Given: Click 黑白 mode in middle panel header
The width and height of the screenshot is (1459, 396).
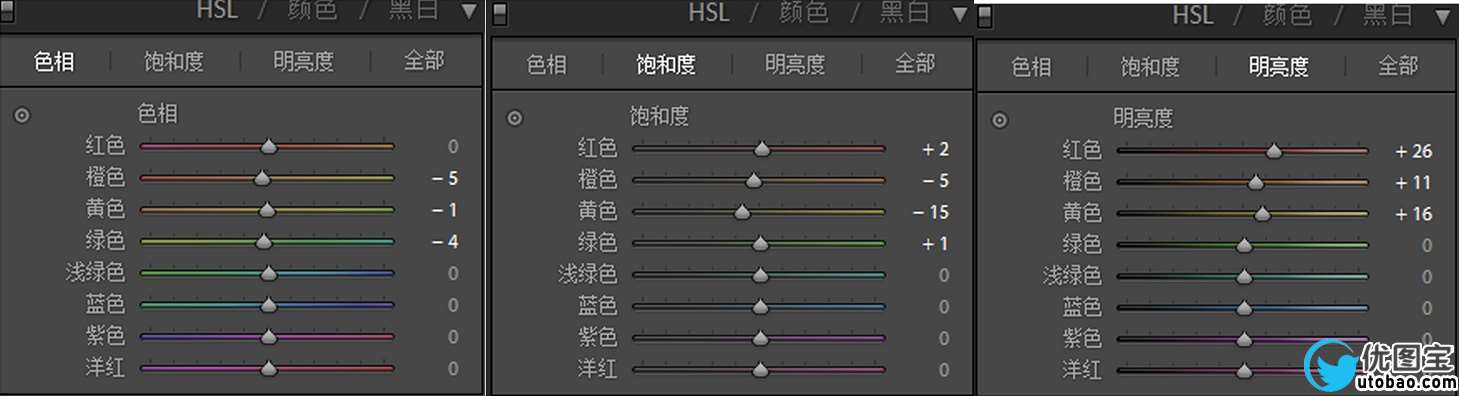Looking at the screenshot, I should point(905,12).
